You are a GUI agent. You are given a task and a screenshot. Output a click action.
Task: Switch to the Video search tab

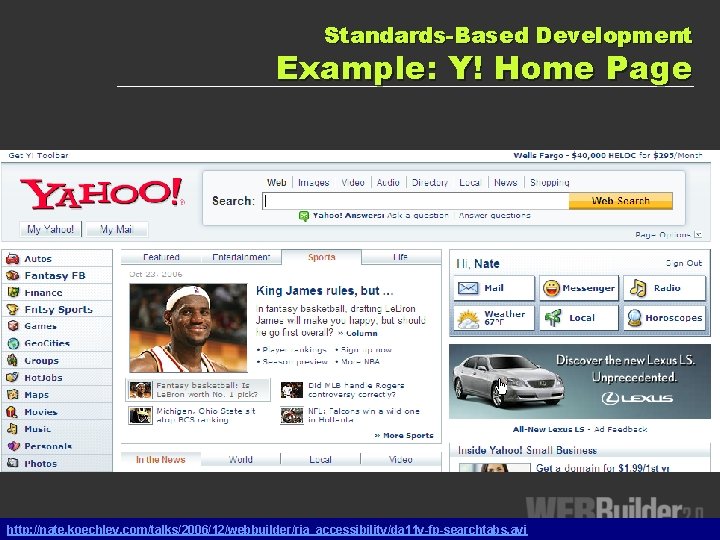pyautogui.click(x=353, y=182)
